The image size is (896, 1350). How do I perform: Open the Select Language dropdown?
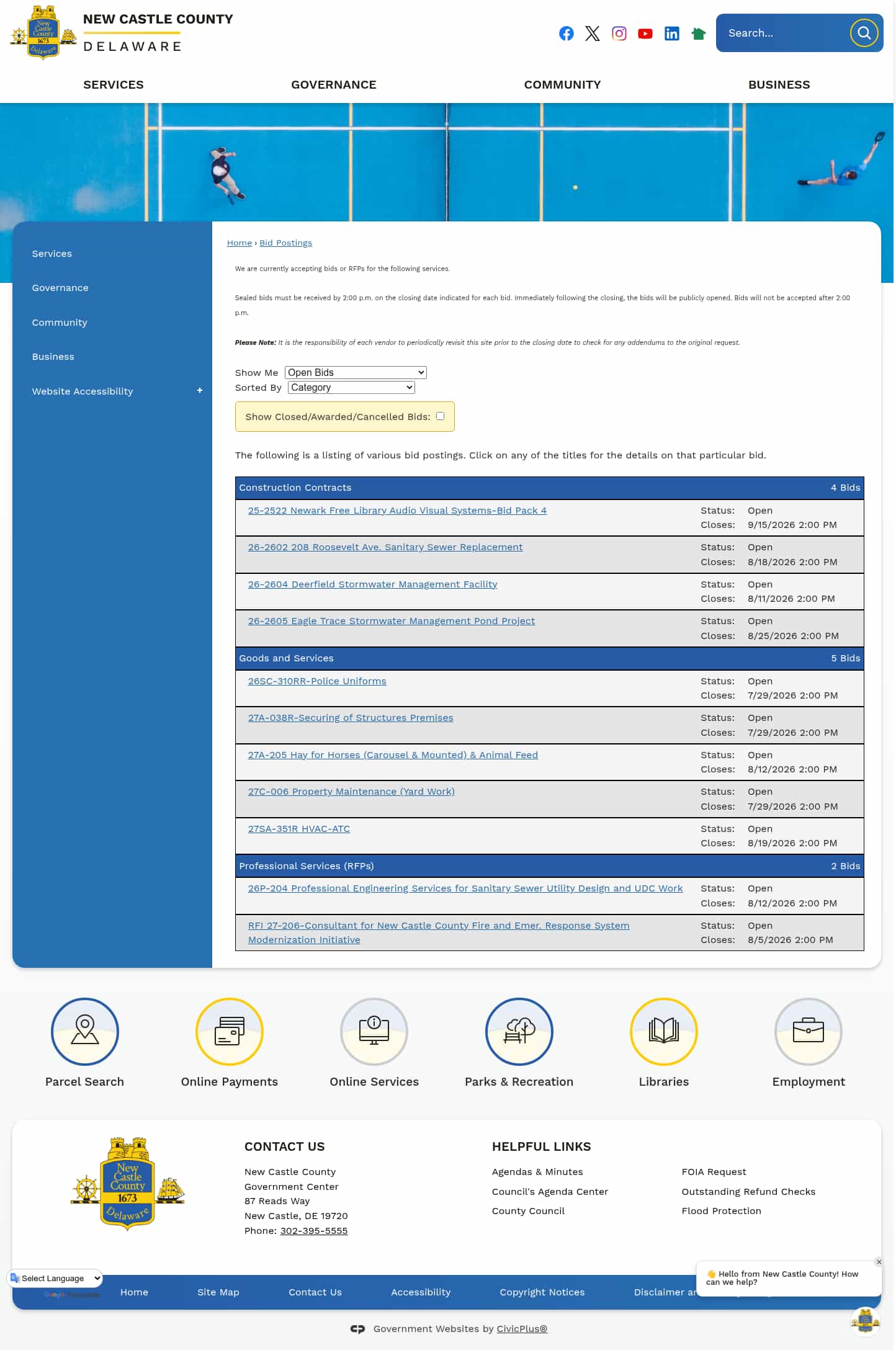point(55,1278)
